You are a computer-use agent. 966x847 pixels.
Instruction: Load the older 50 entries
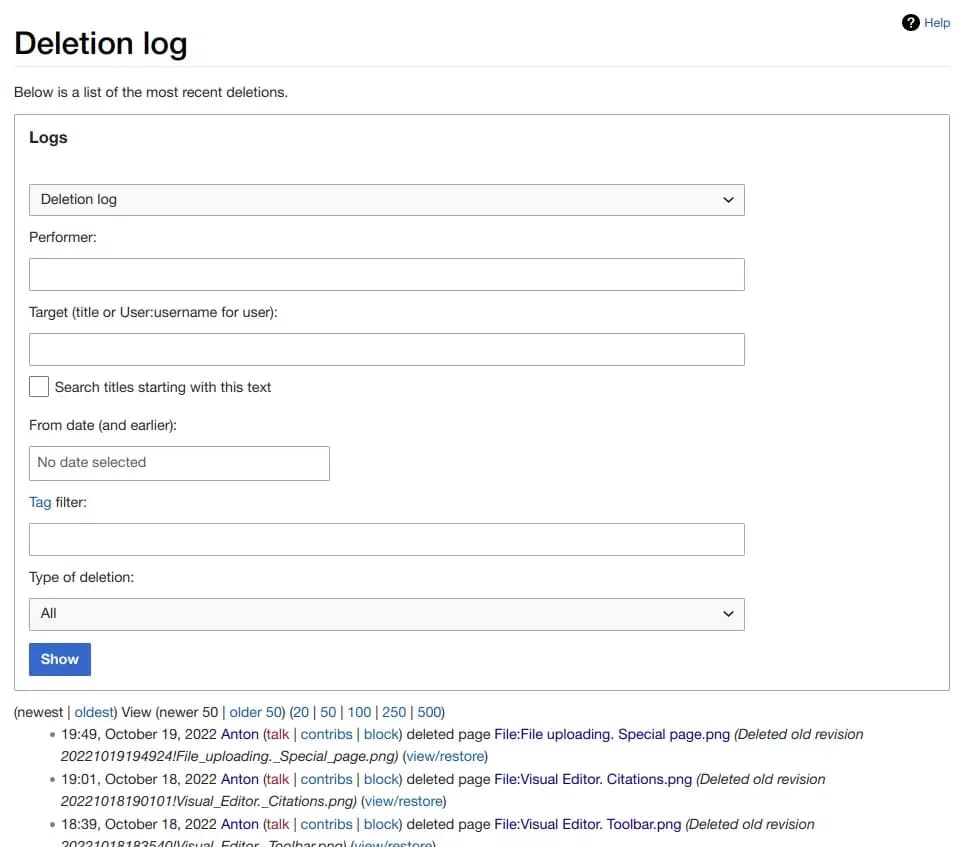[255, 712]
